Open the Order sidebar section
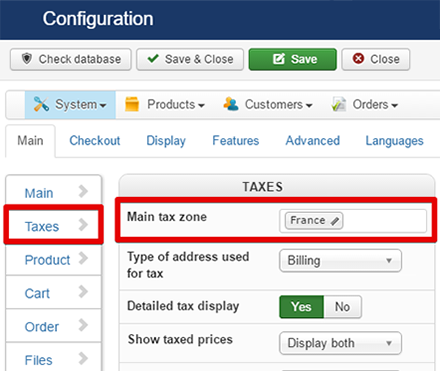This screenshot has width=440, height=371. pyautogui.click(x=54, y=326)
